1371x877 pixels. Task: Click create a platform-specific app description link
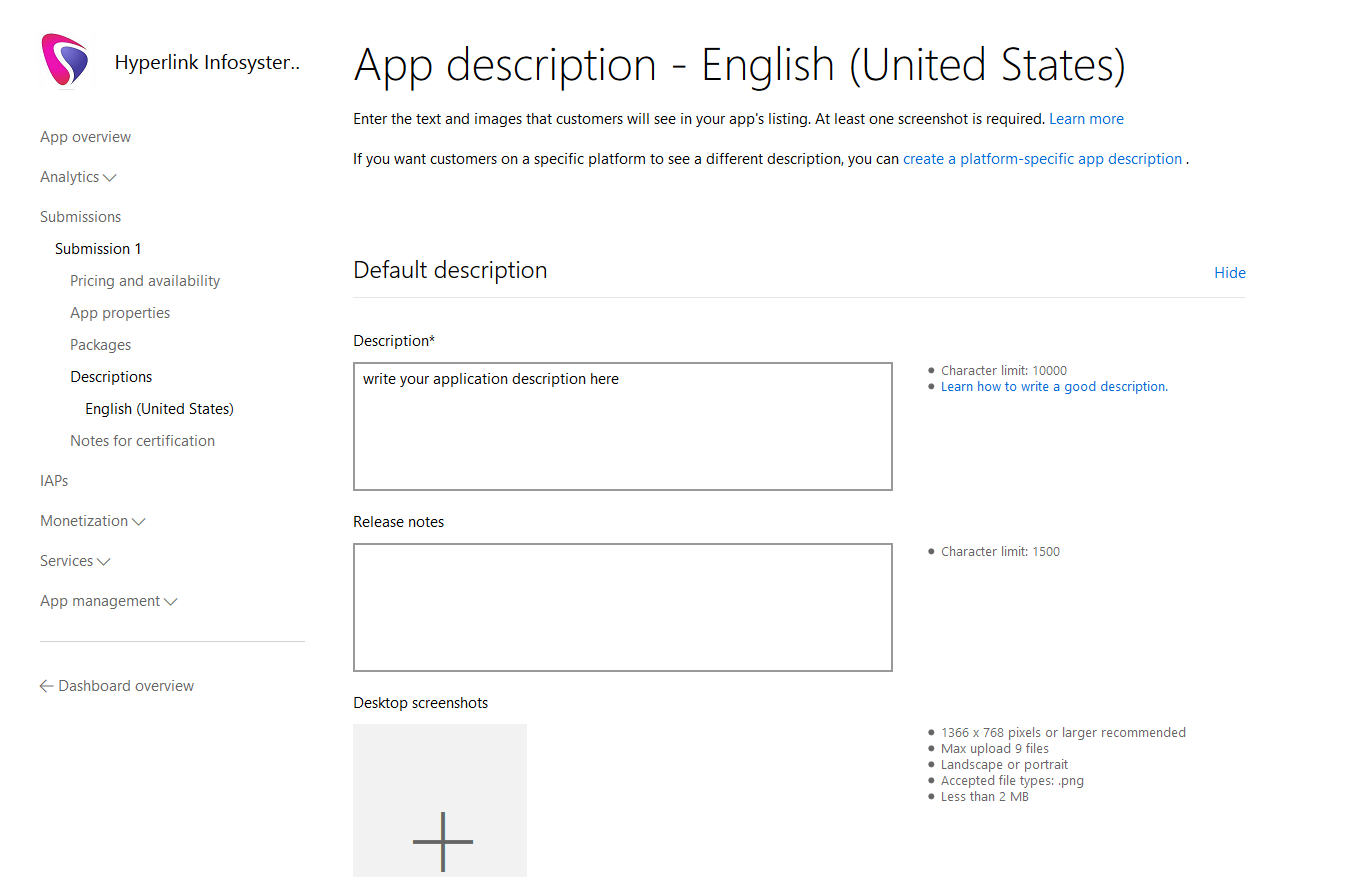(x=1042, y=159)
